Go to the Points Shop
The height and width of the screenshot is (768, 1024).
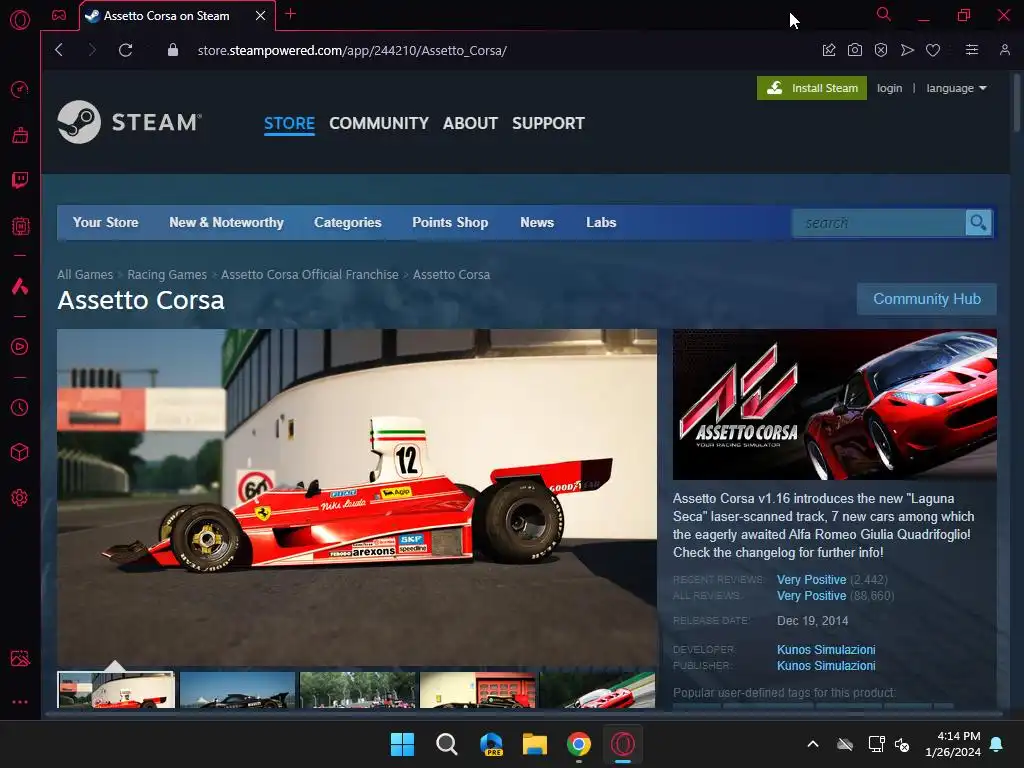pyautogui.click(x=450, y=223)
